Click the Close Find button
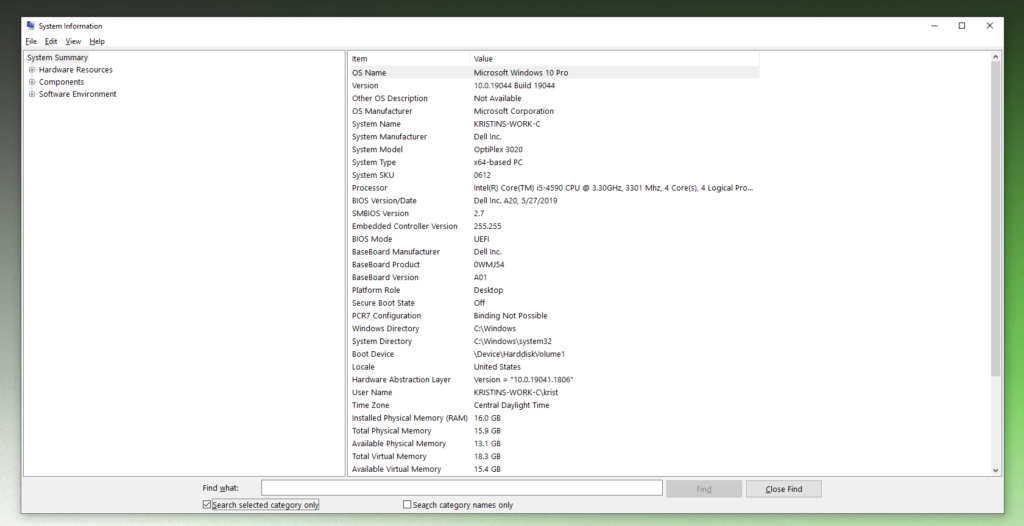 (784, 489)
